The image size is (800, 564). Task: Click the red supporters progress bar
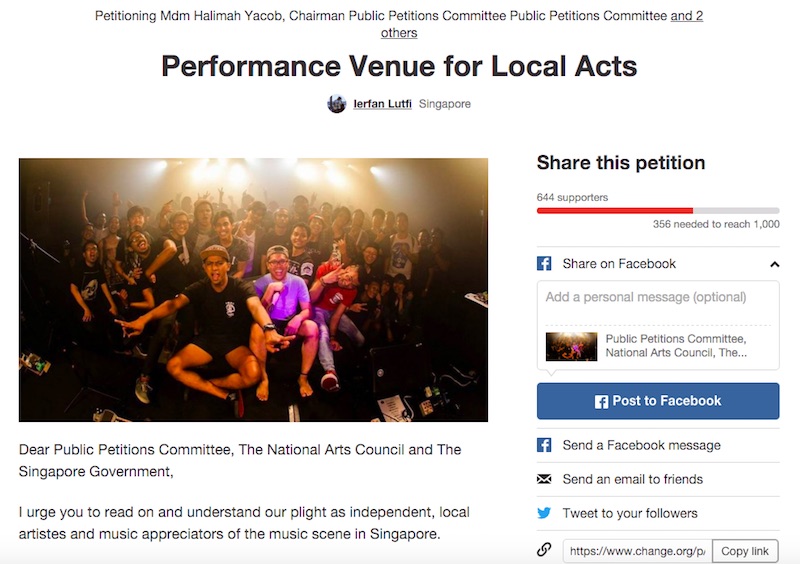(615, 210)
